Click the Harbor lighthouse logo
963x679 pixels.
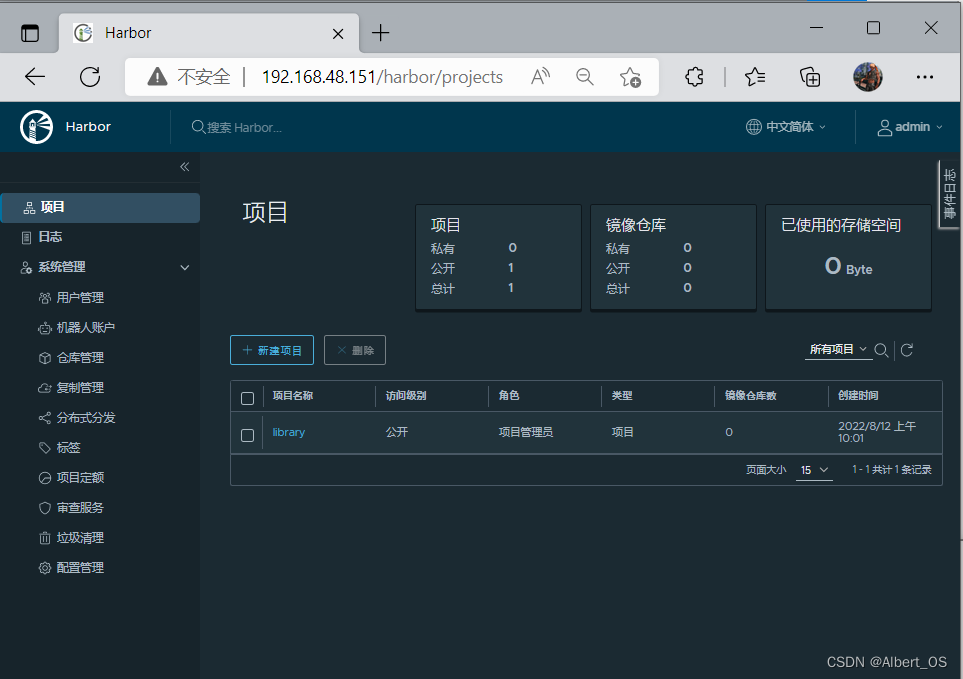(36, 127)
